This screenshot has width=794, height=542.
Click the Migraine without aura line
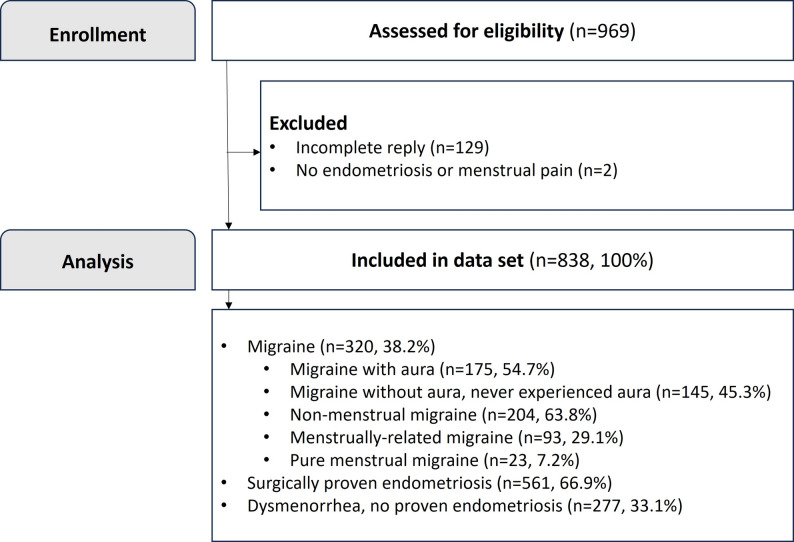530,392
